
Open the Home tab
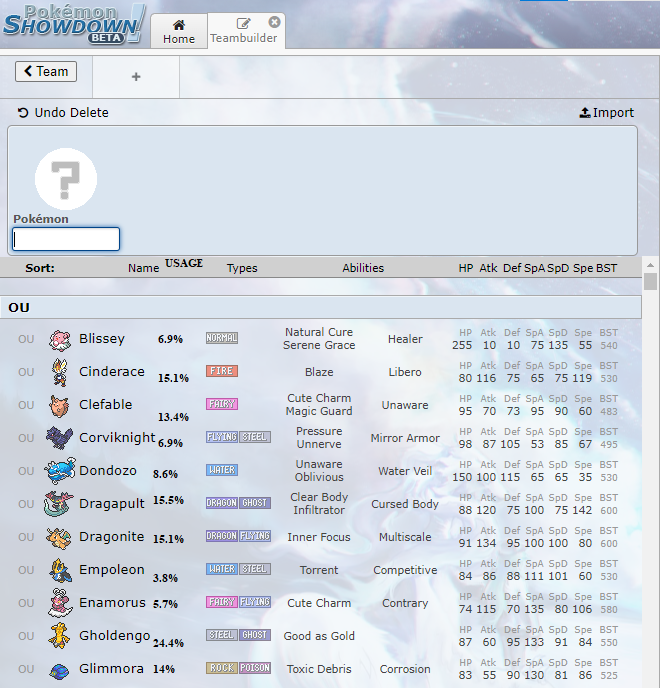click(179, 32)
